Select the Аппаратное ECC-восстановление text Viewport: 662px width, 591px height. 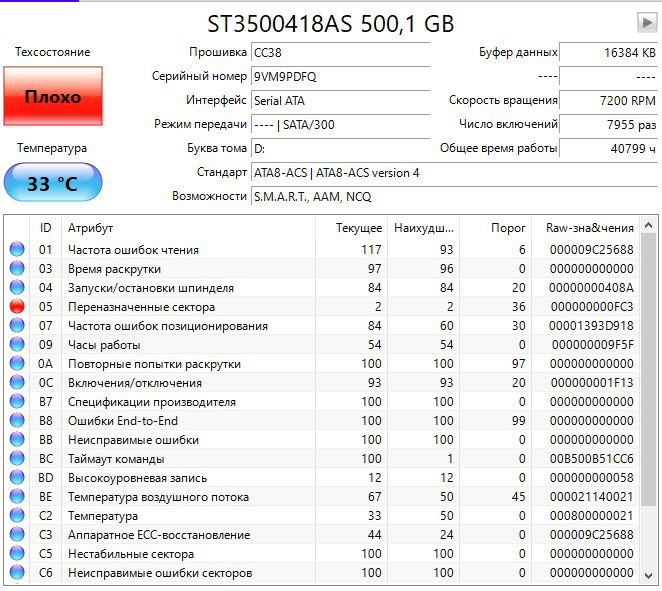click(159, 535)
